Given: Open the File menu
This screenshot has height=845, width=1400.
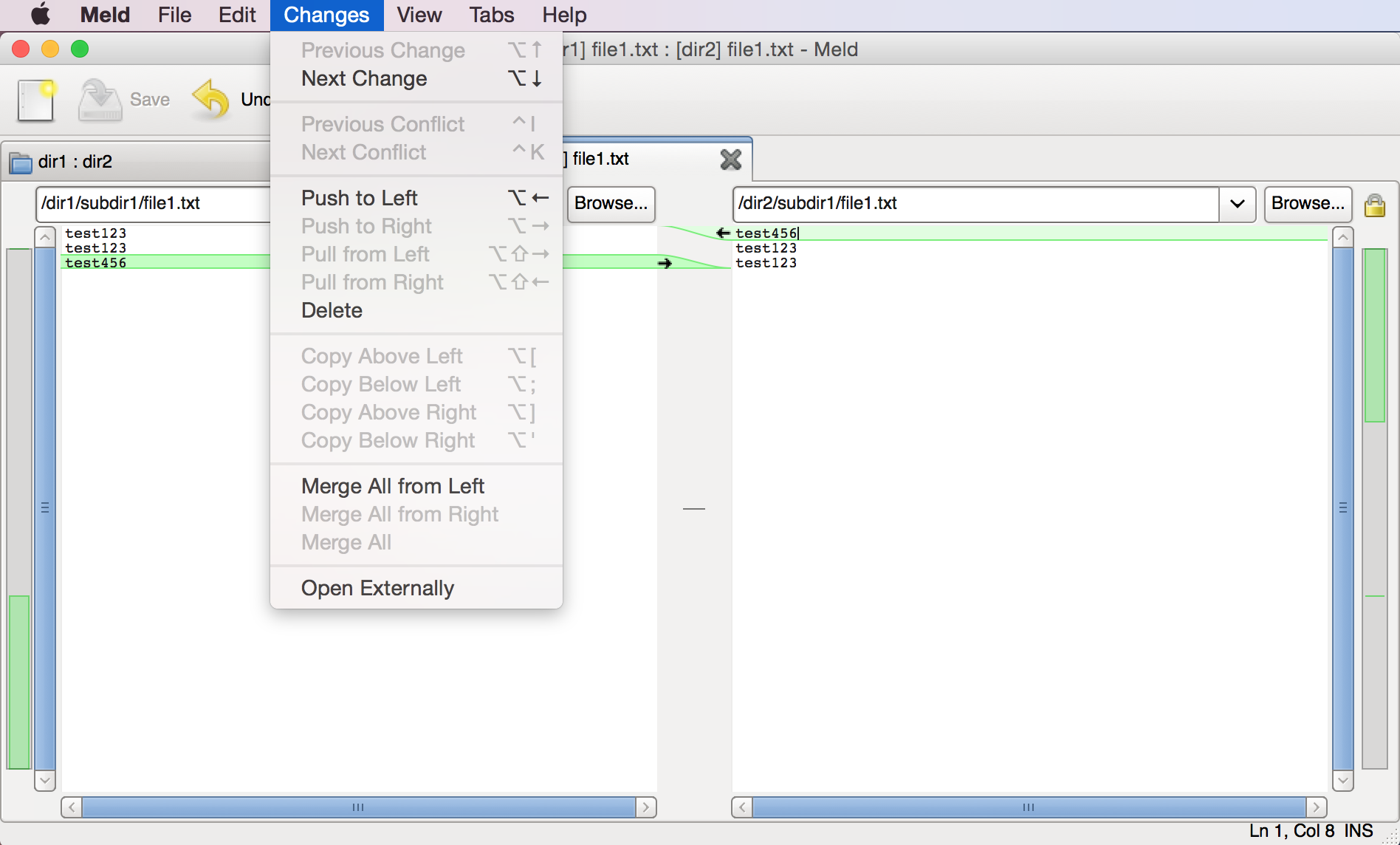Looking at the screenshot, I should pos(174,15).
